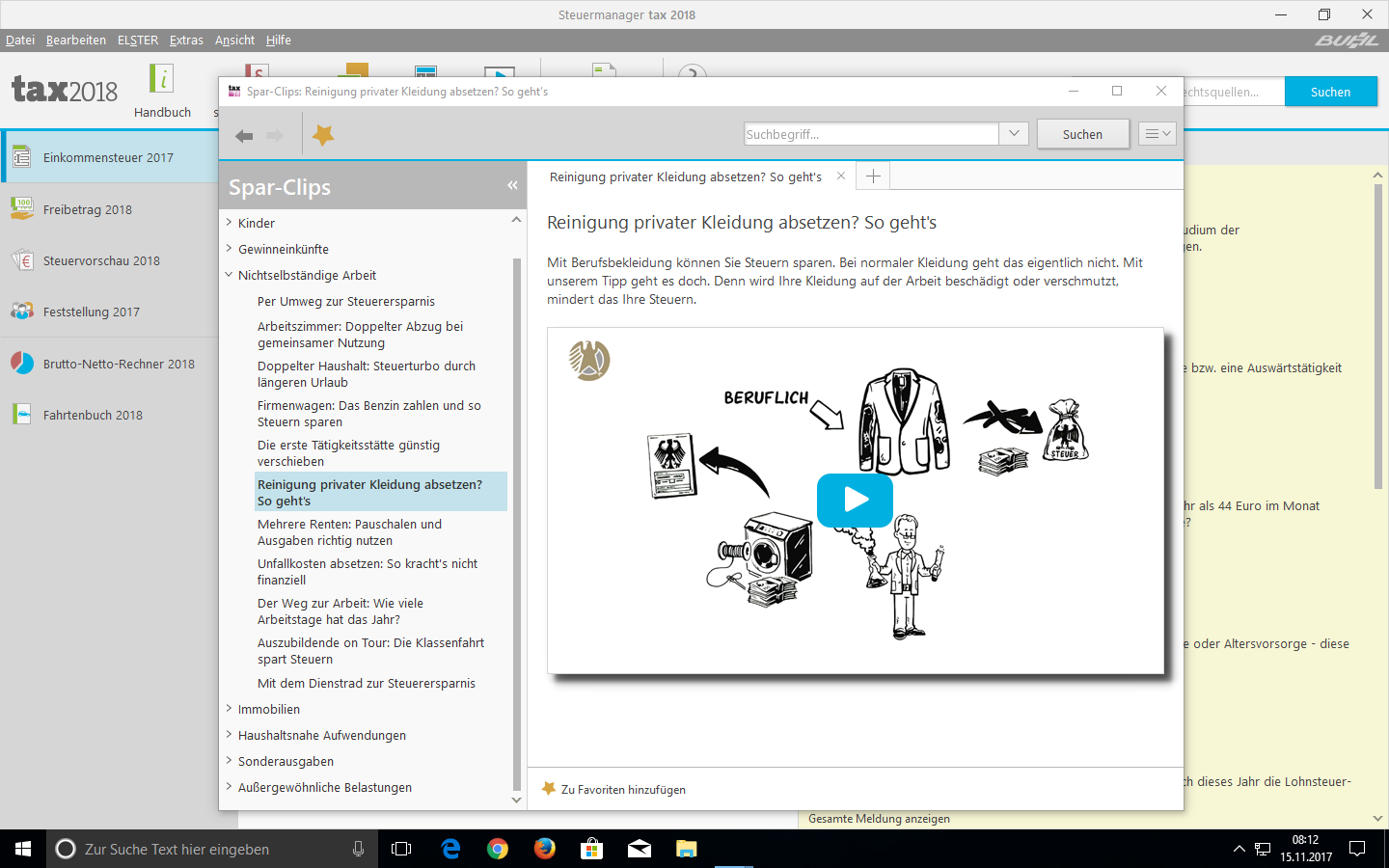Open Datei menu
This screenshot has height=868, width=1389.
(x=20, y=40)
